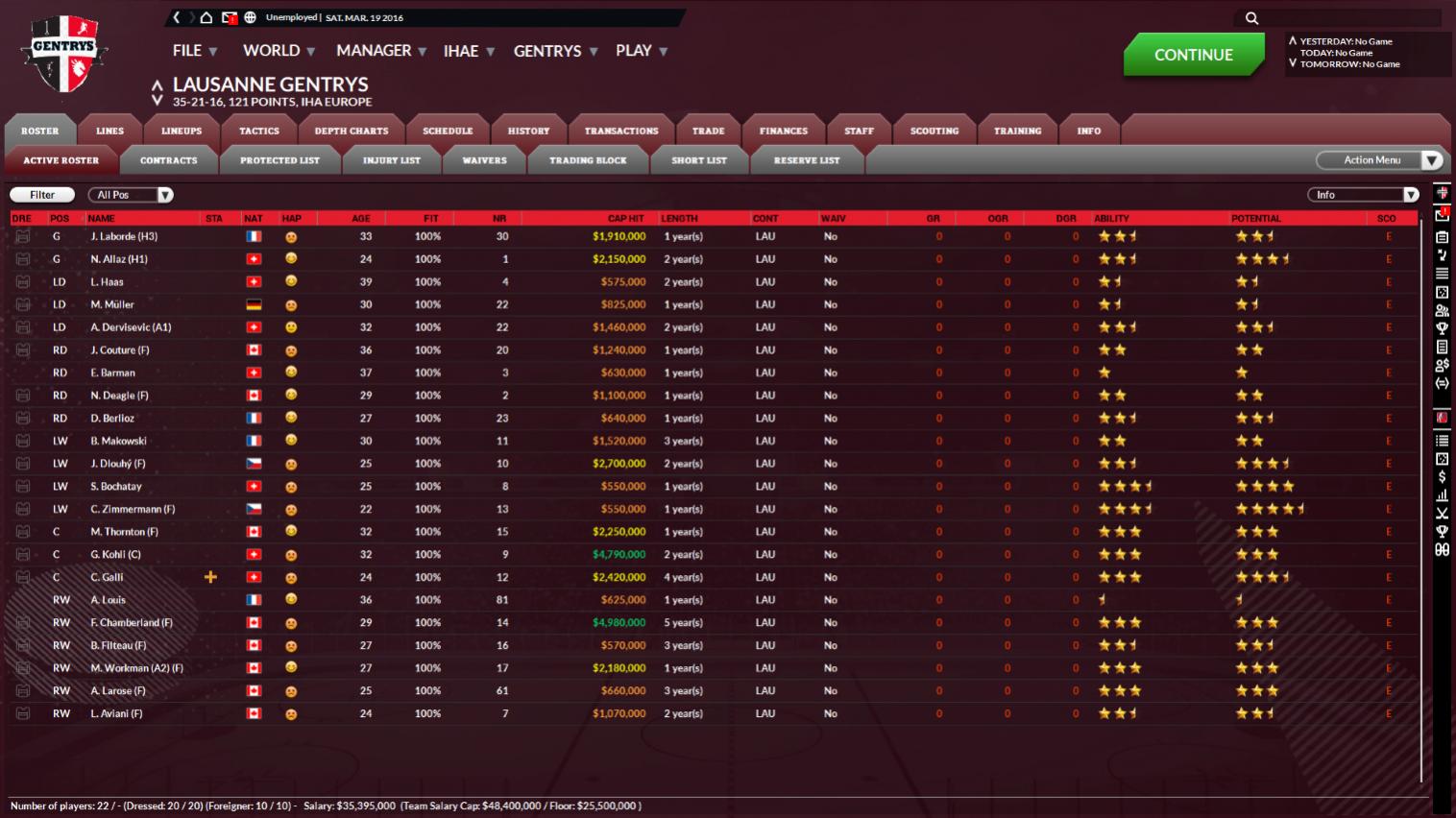Viewport: 1456px width, 818px height.
Task: Sort roster by Cap Hit column header
Action: pos(625,219)
